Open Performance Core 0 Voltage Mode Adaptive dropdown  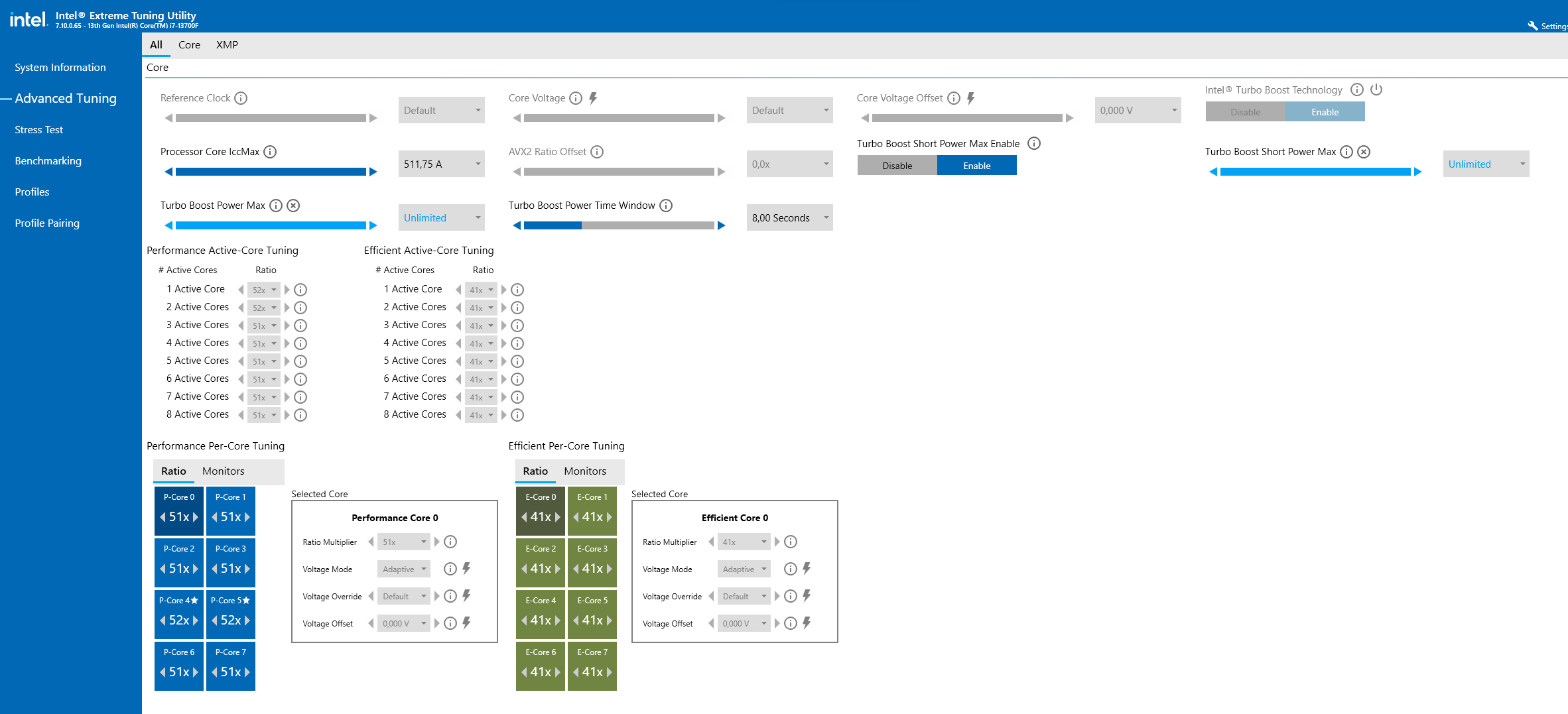click(x=404, y=569)
